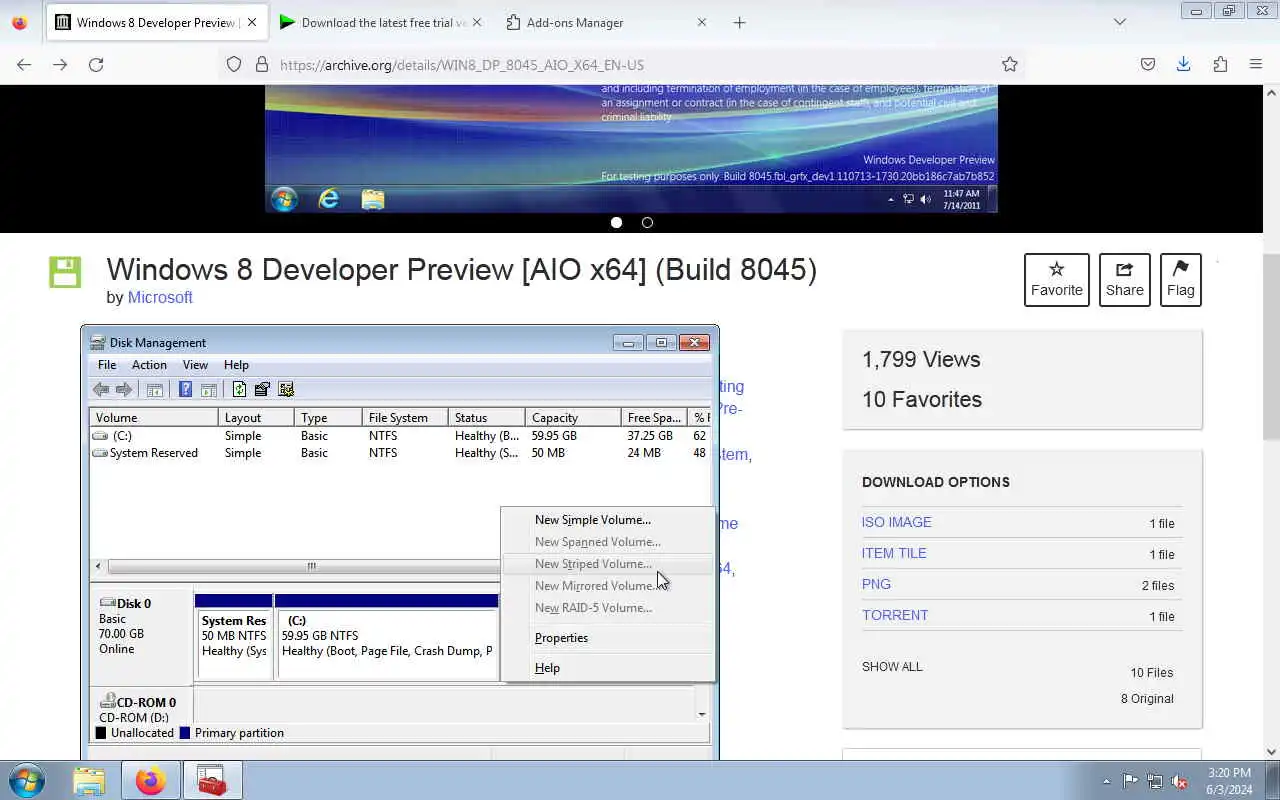Image resolution: width=1280 pixels, height=800 pixels.
Task: Open the PNG download link
Action: [876, 585]
